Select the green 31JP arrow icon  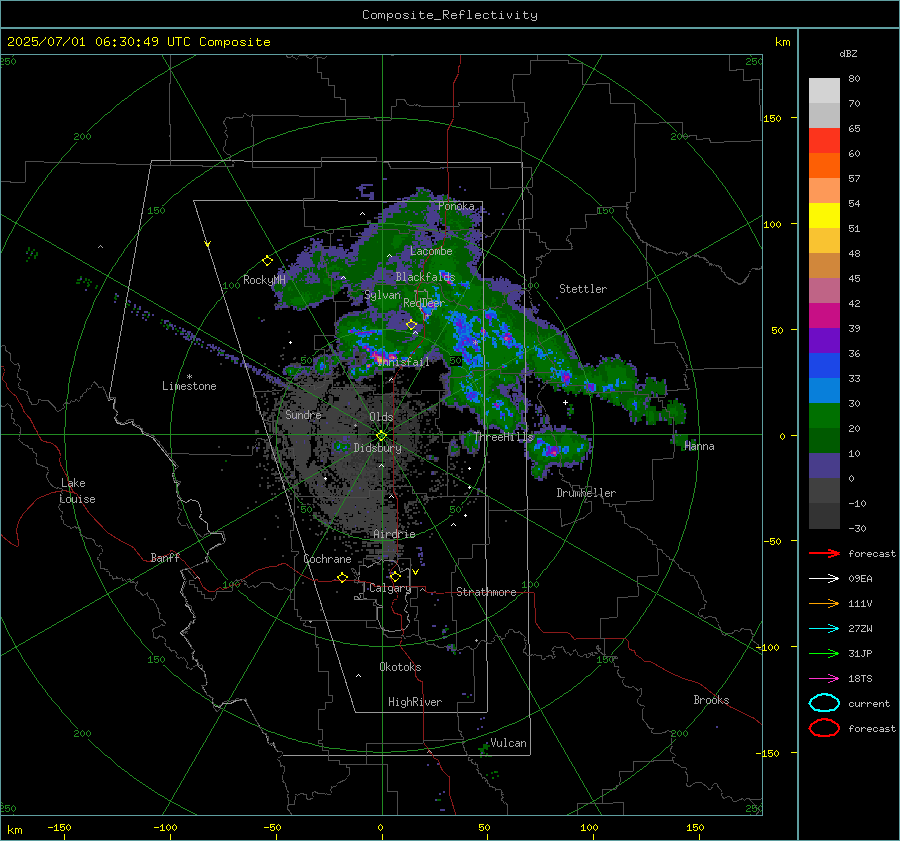824,653
